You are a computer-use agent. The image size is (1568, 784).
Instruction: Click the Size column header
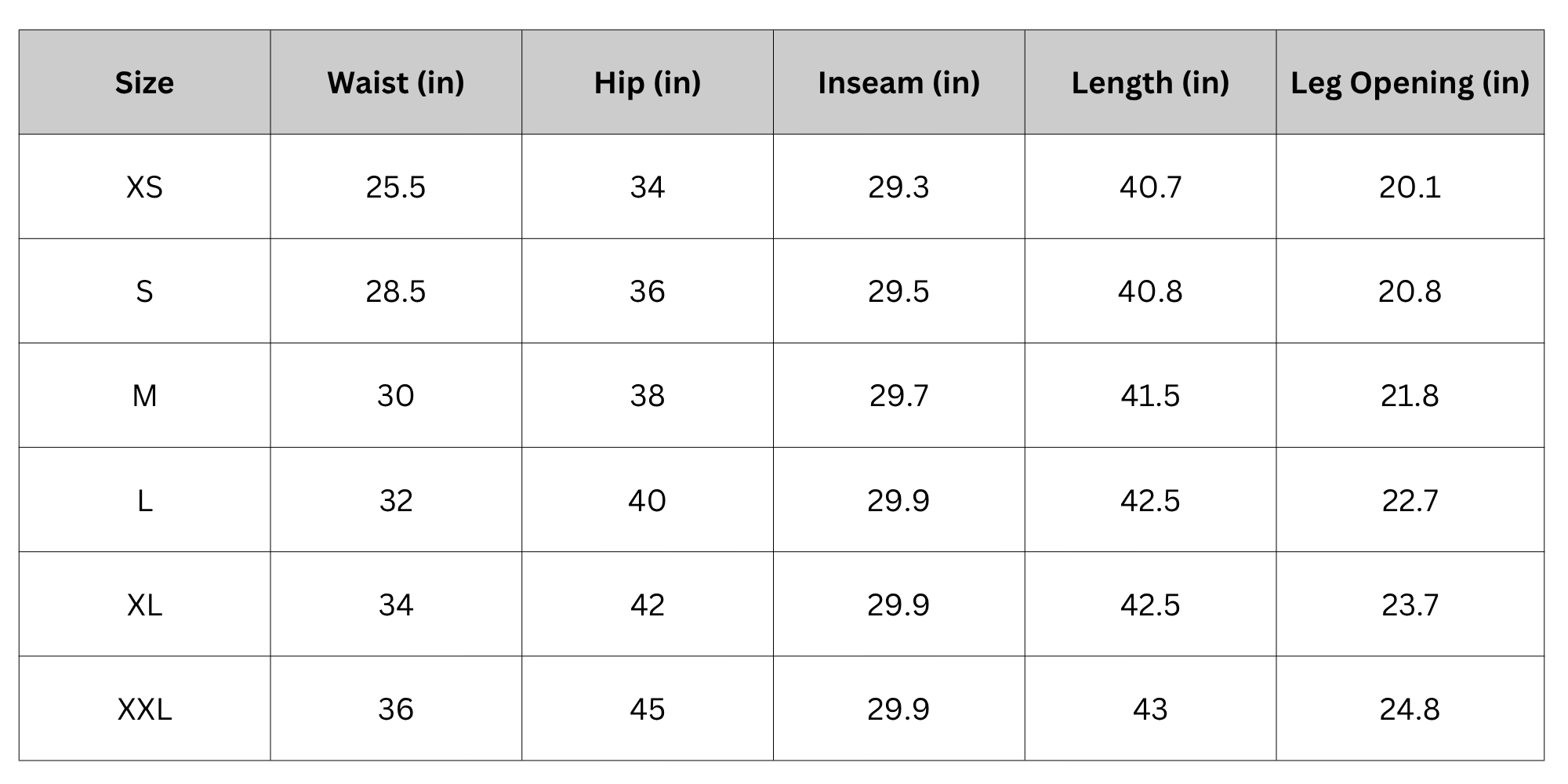pos(144,83)
